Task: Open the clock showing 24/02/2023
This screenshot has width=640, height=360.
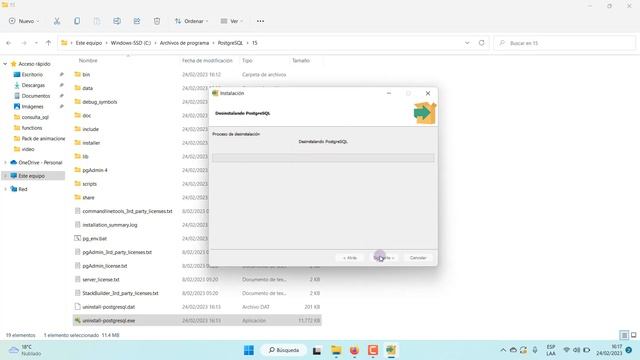Action: click(x=609, y=350)
